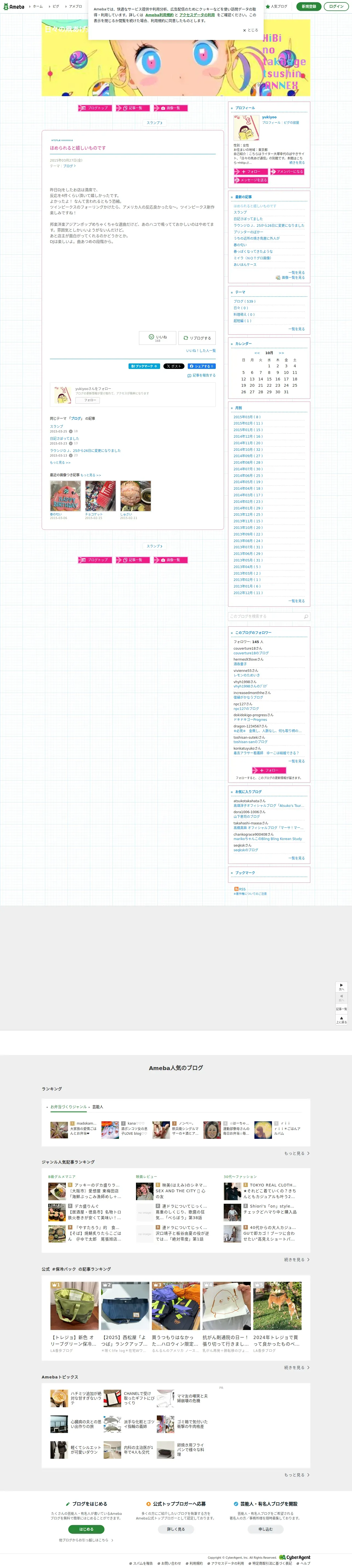Click the リブログする button
The image size is (352, 1568).
[x=197, y=338]
